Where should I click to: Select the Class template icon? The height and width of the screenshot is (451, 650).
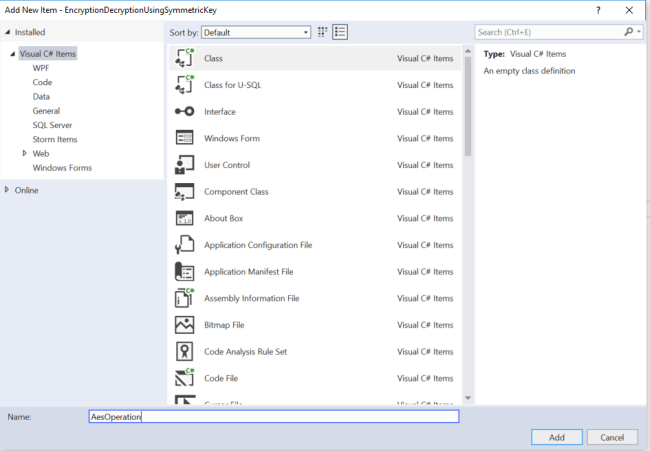pyautogui.click(x=184, y=58)
